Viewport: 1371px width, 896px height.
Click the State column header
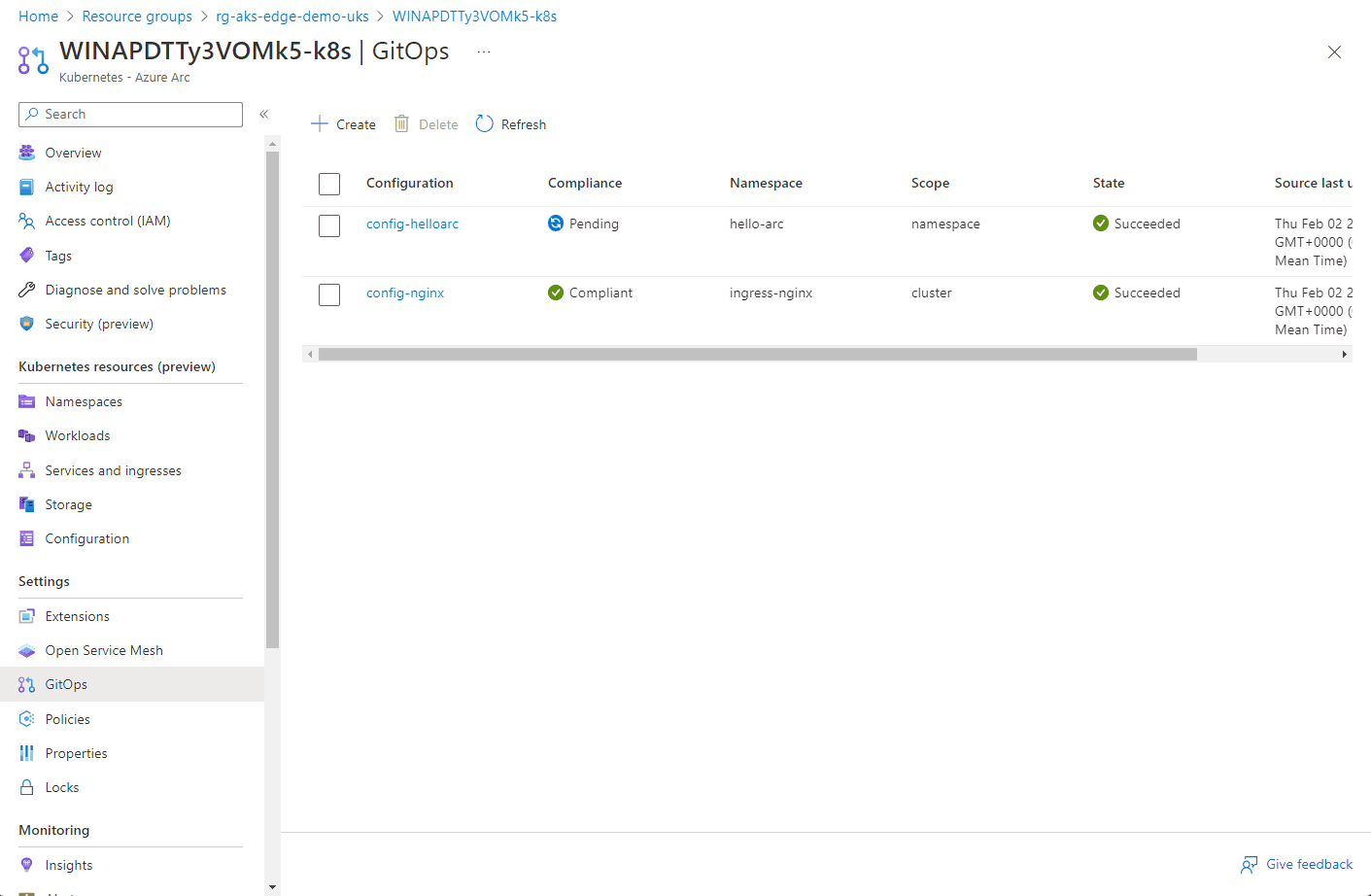point(1109,183)
